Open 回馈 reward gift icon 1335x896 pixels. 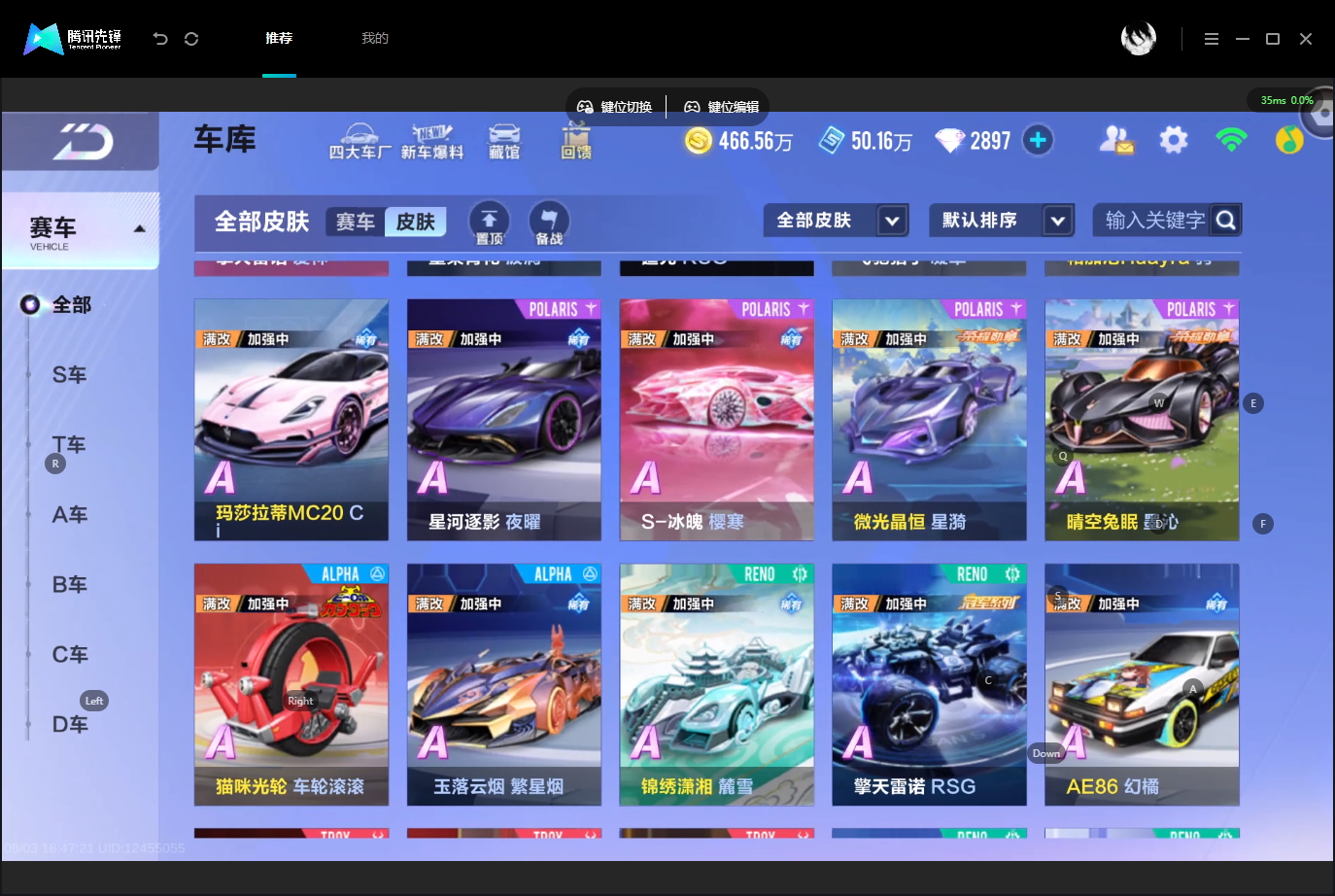(x=576, y=142)
